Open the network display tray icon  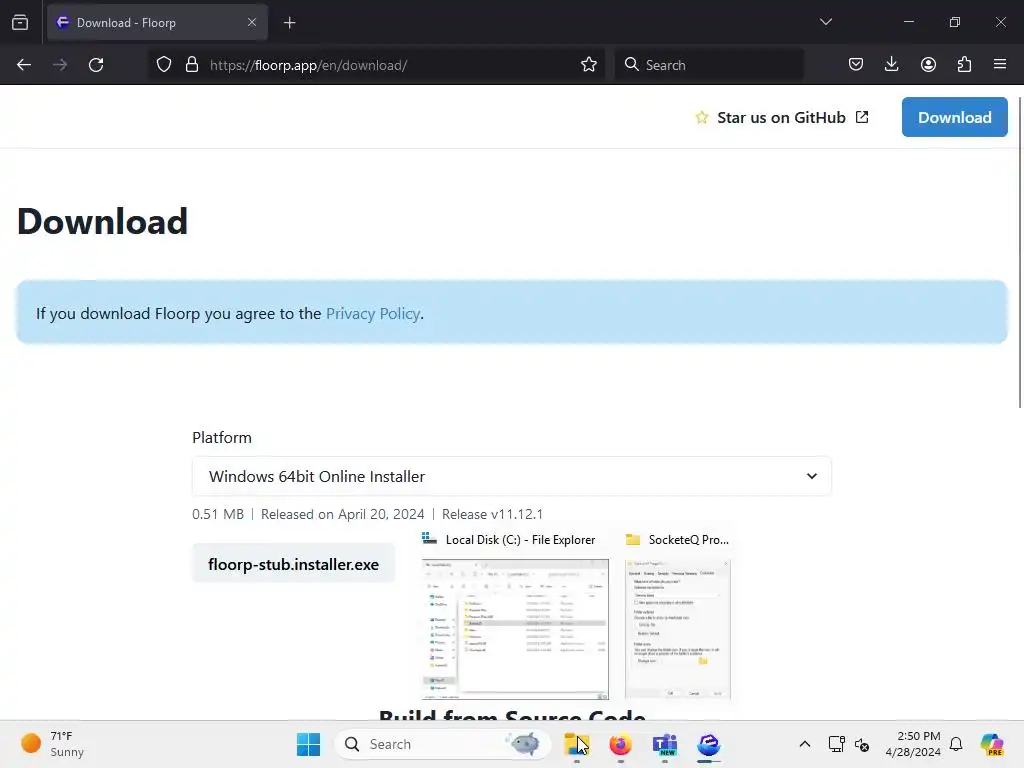[x=837, y=744]
